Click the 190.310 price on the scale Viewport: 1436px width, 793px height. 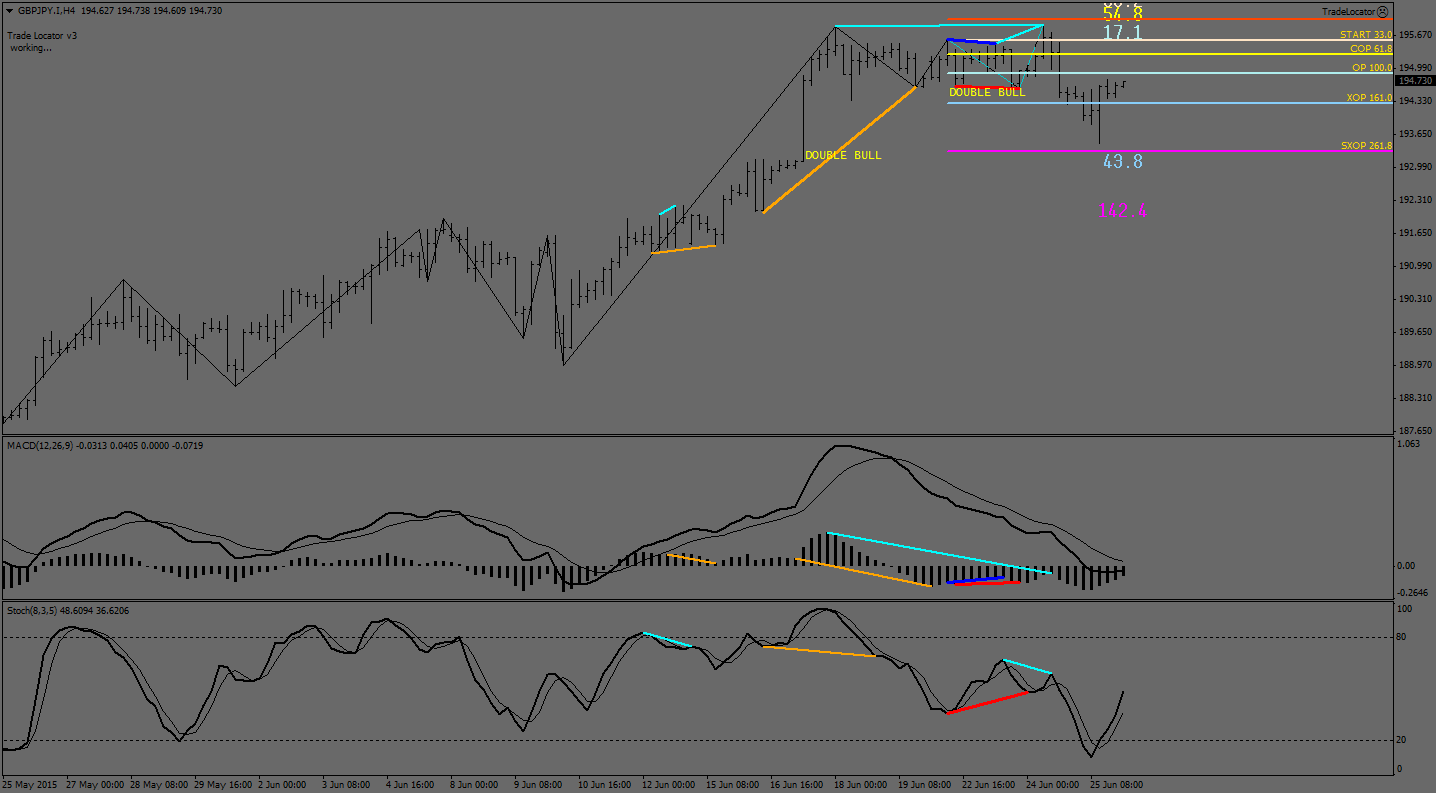pyautogui.click(x=1415, y=299)
